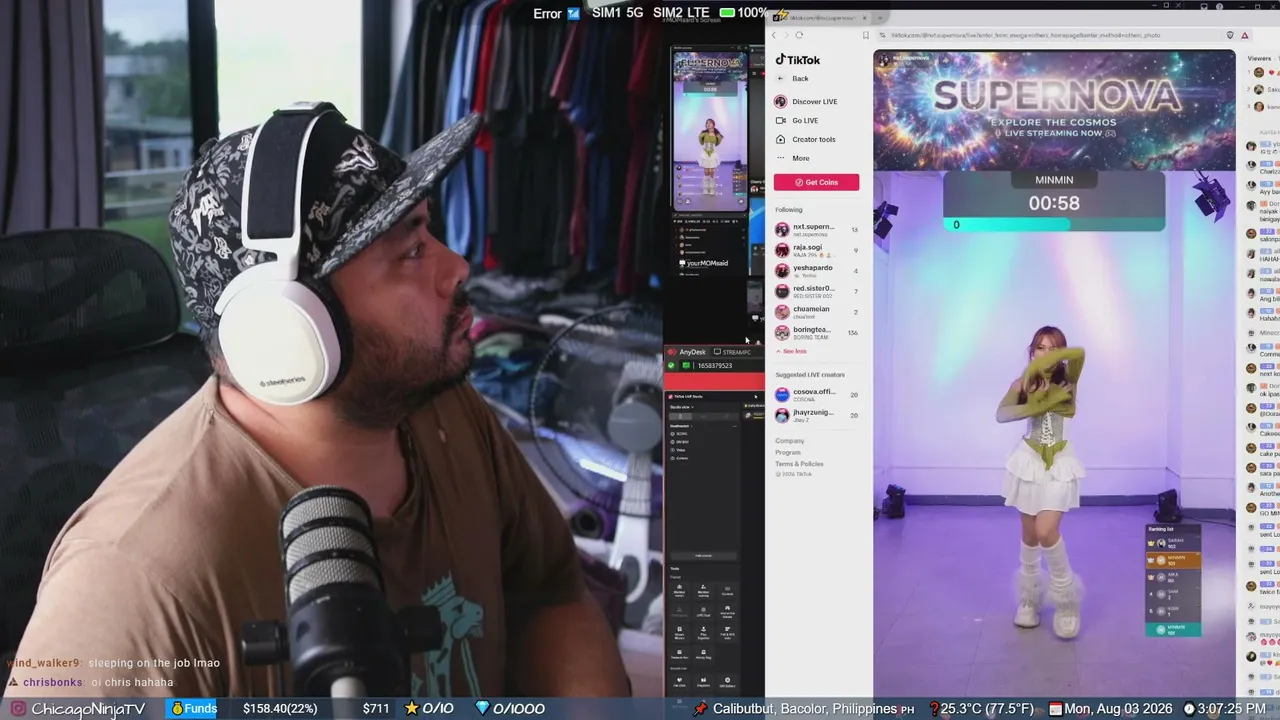Click the AnyDesk address 1658379523

point(715,366)
